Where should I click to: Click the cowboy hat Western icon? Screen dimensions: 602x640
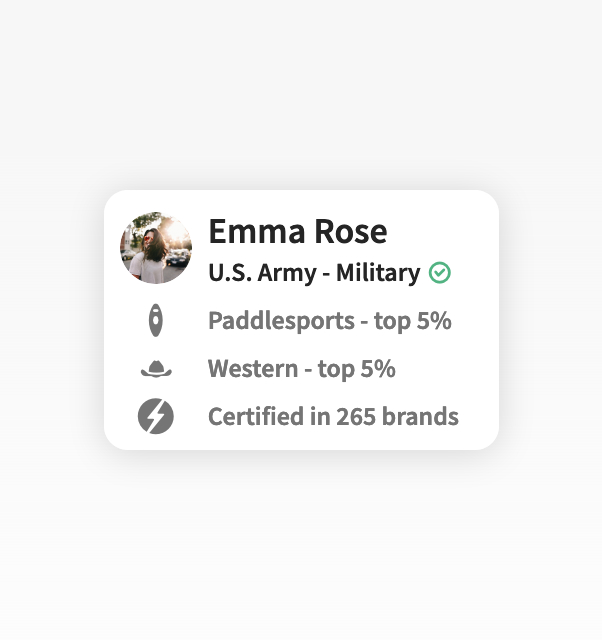coord(156,369)
